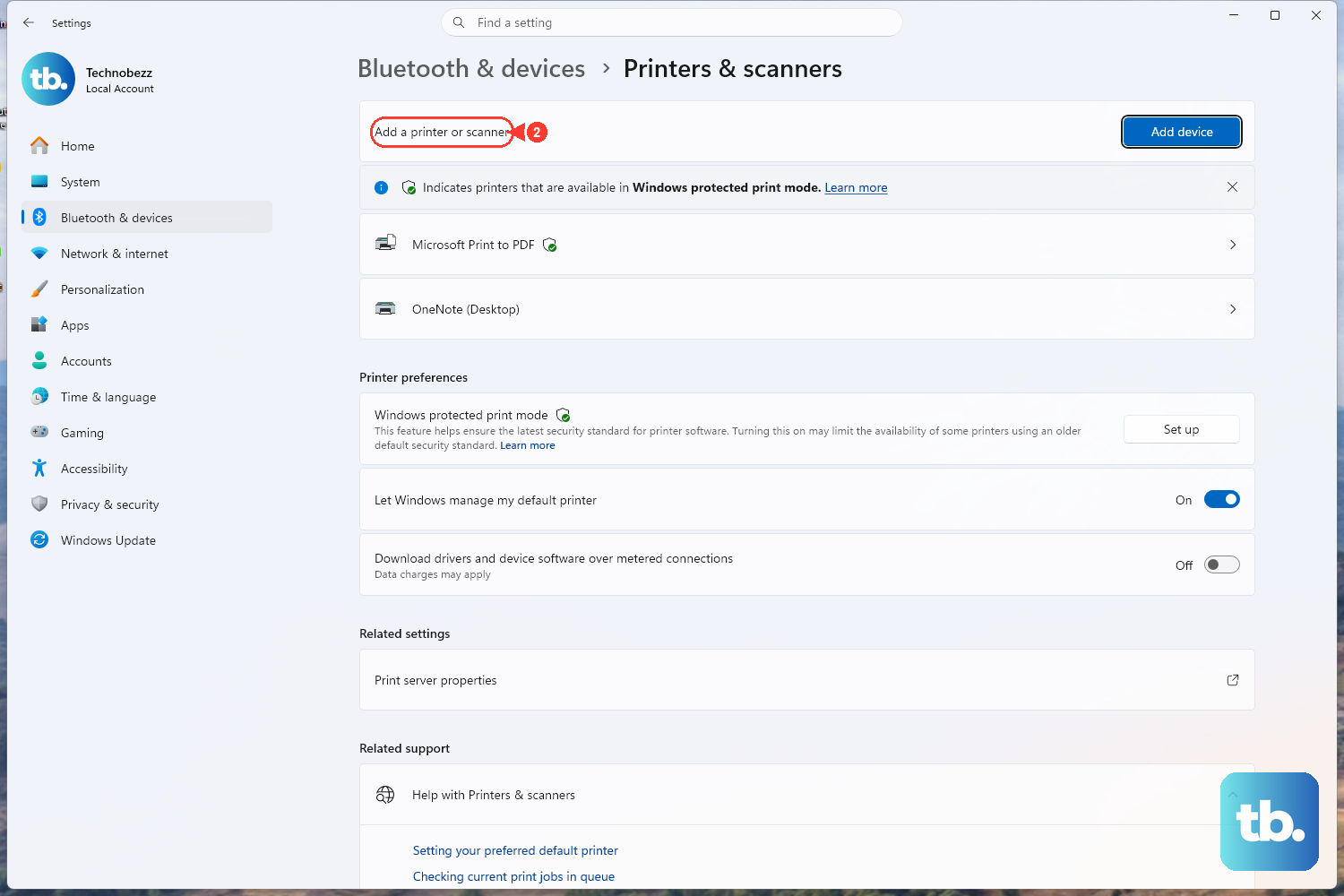Click the Technobezz profile avatar
1344x896 pixels.
[48, 79]
